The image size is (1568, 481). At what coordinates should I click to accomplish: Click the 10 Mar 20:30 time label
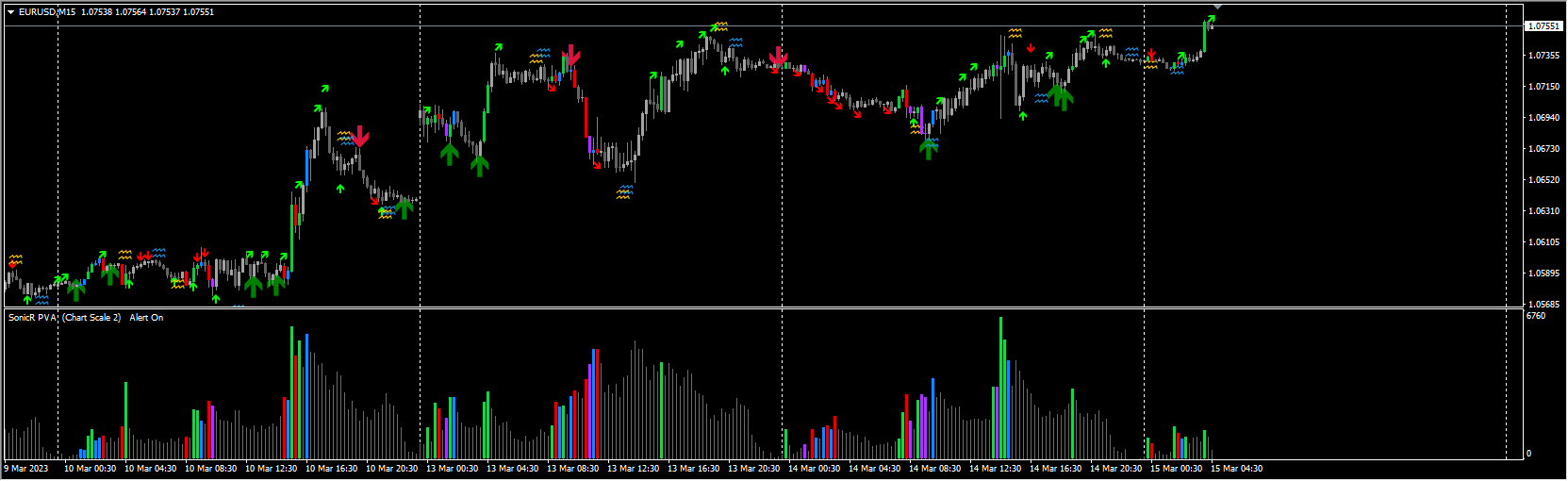click(392, 469)
